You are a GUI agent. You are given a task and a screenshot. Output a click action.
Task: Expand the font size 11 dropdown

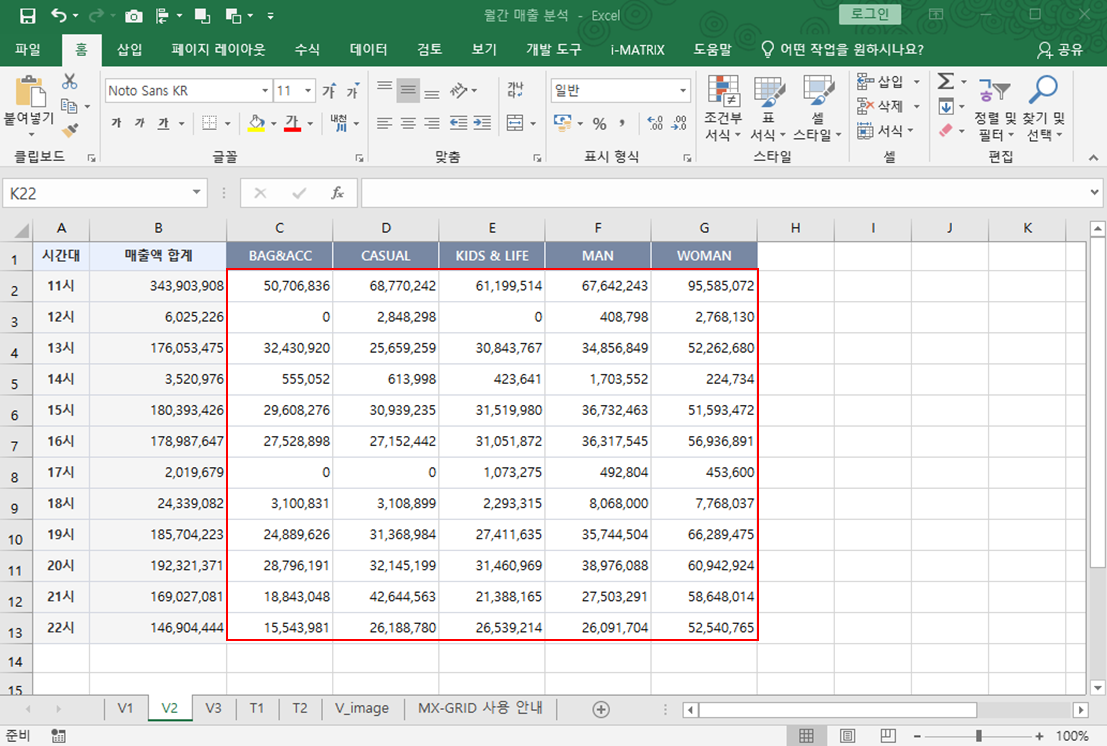pos(309,91)
